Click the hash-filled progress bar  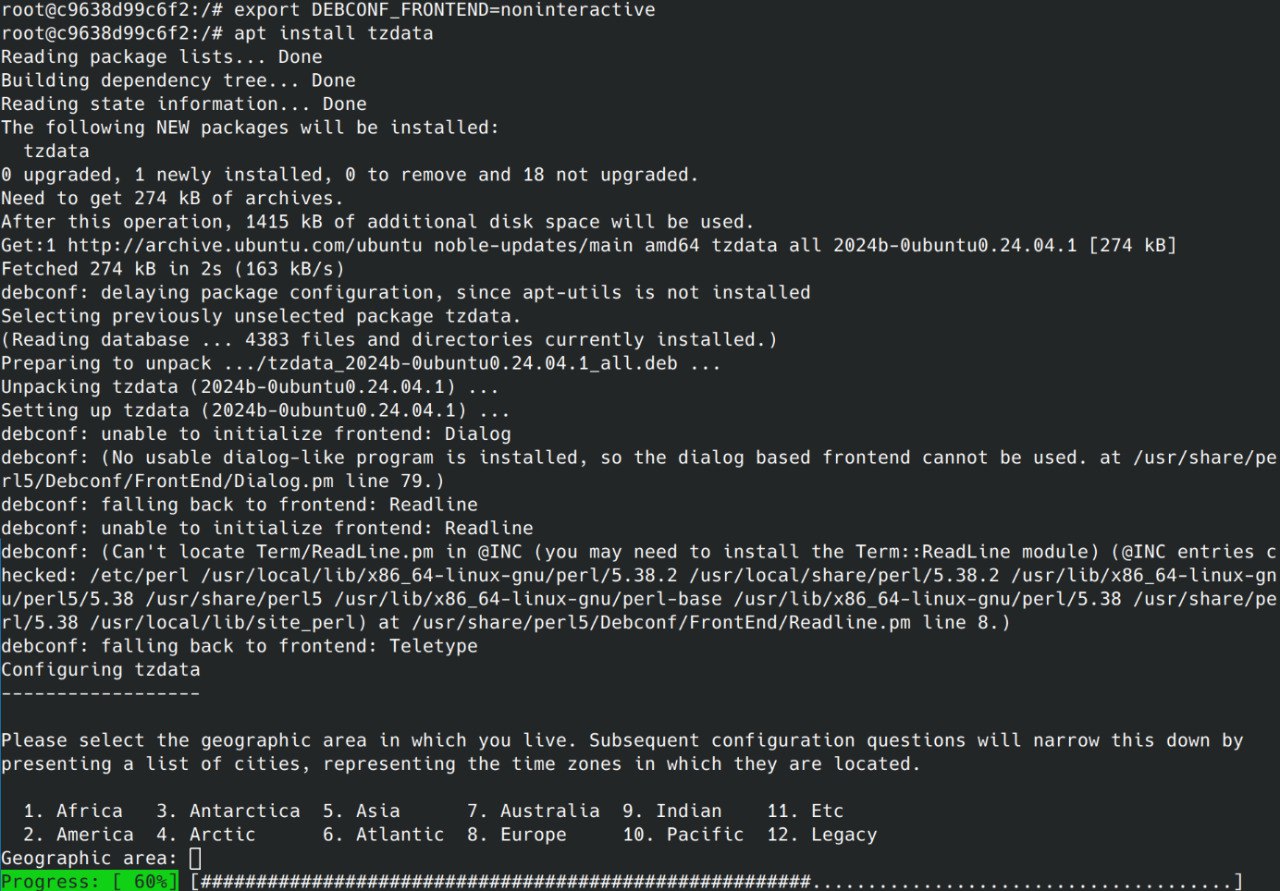coord(715,881)
